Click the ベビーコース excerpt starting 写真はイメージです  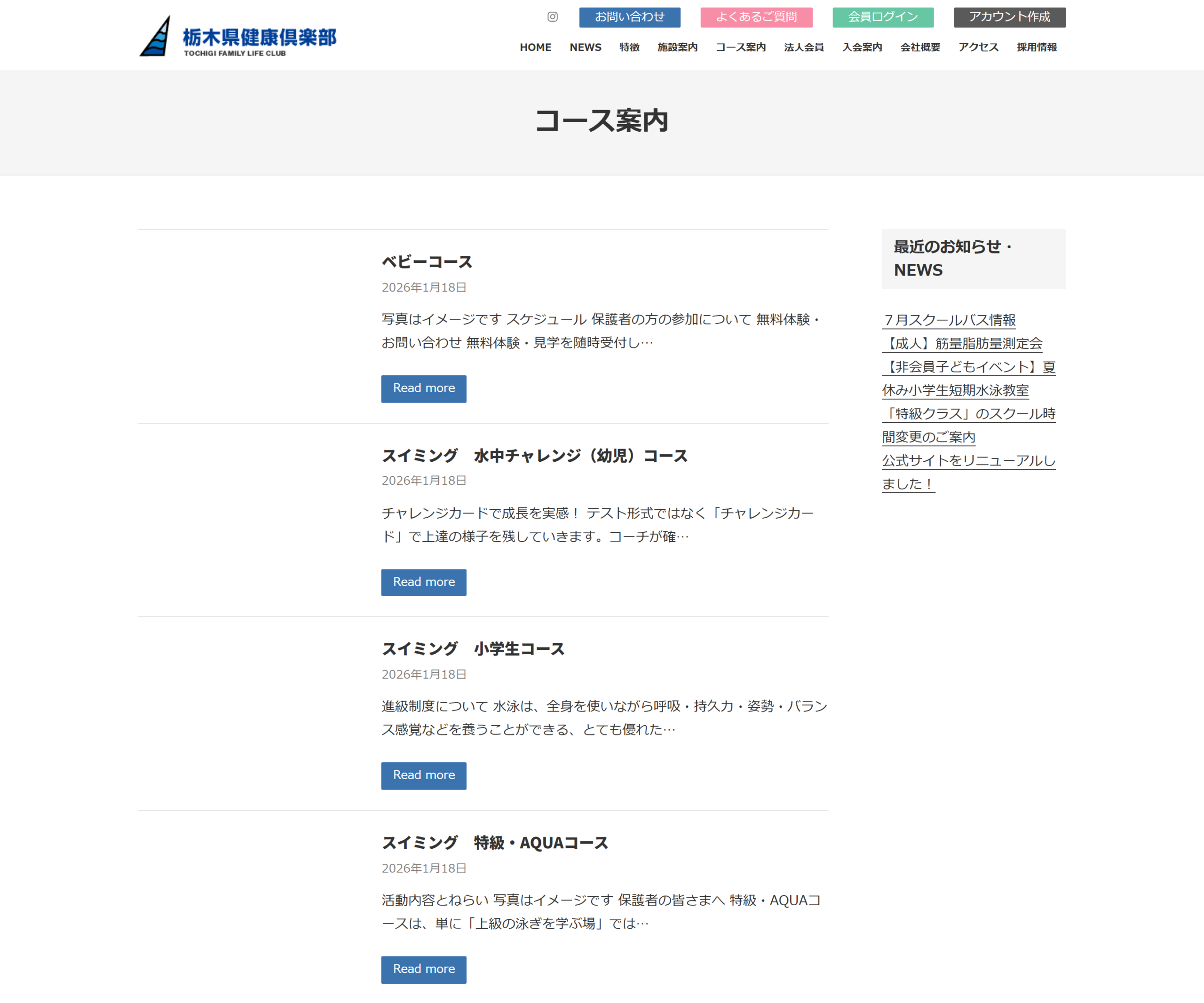tap(602, 331)
